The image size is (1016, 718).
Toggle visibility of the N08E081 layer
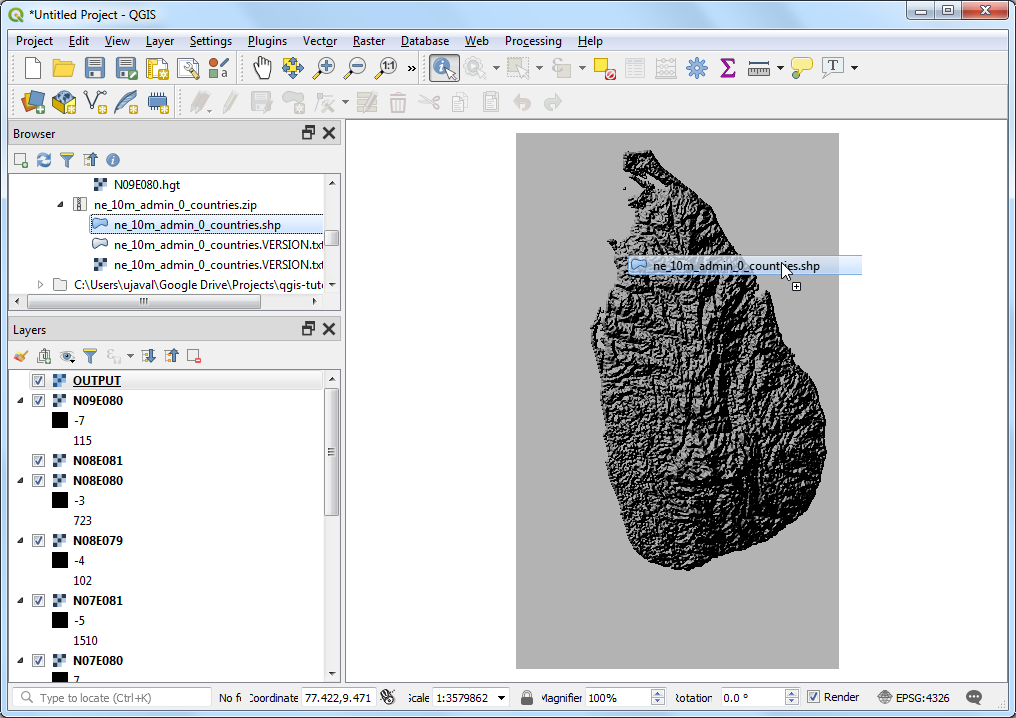pos(39,461)
